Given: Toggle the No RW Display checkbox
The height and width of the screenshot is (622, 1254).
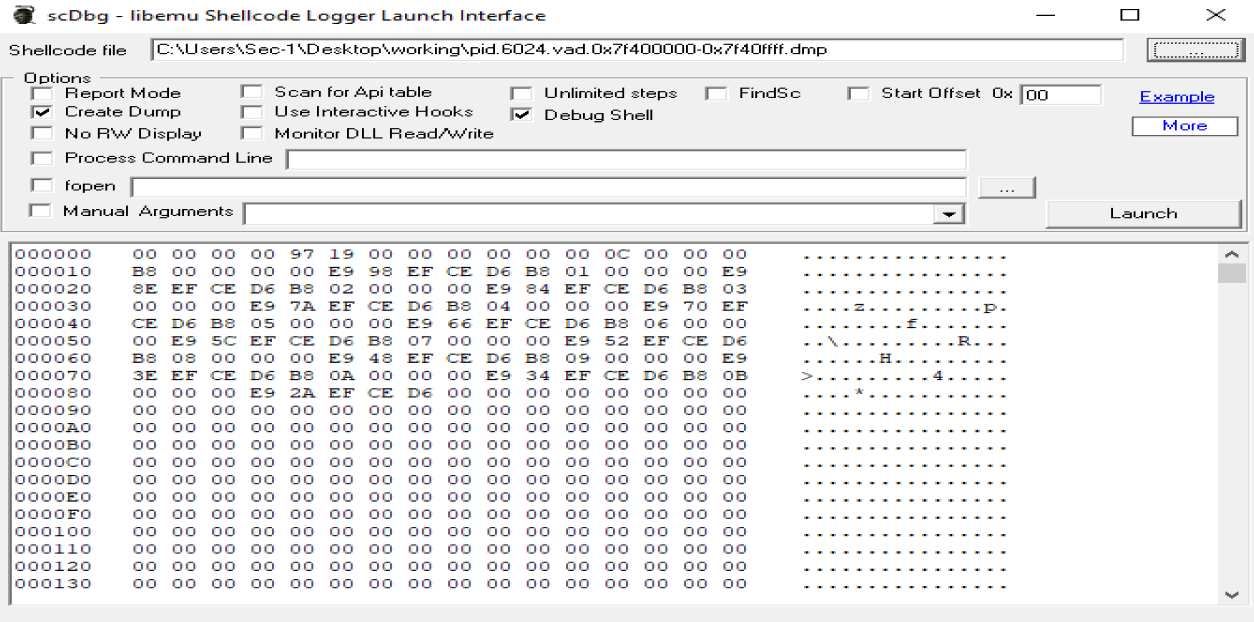Looking at the screenshot, I should pyautogui.click(x=41, y=133).
